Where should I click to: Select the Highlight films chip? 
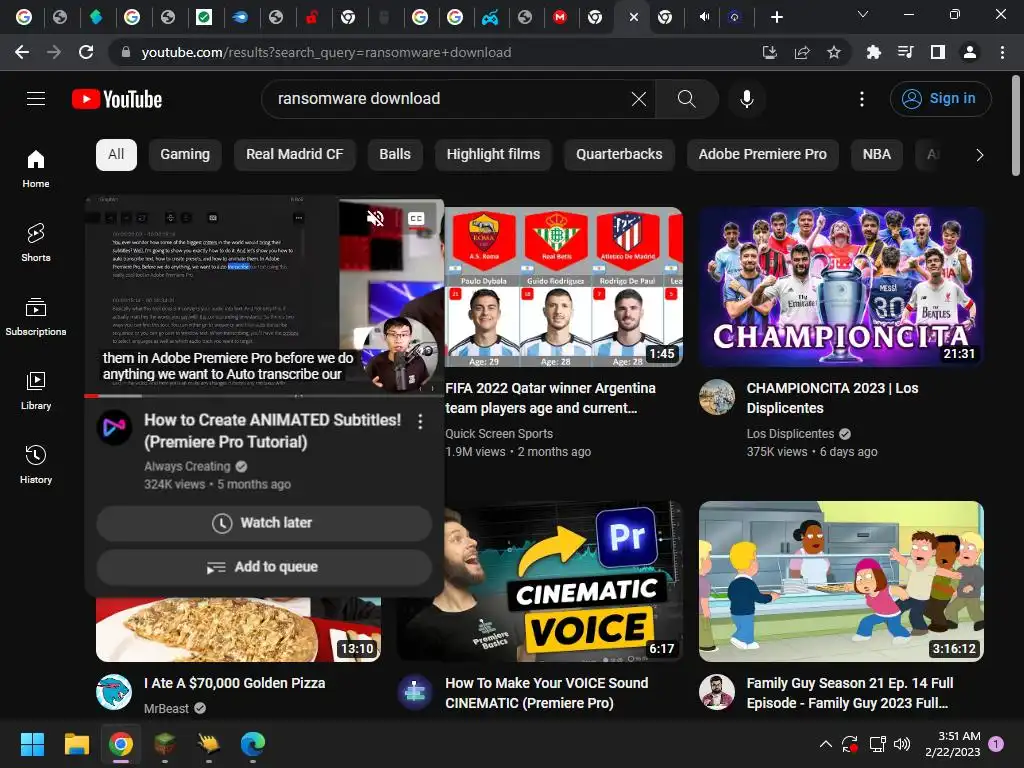(x=493, y=155)
